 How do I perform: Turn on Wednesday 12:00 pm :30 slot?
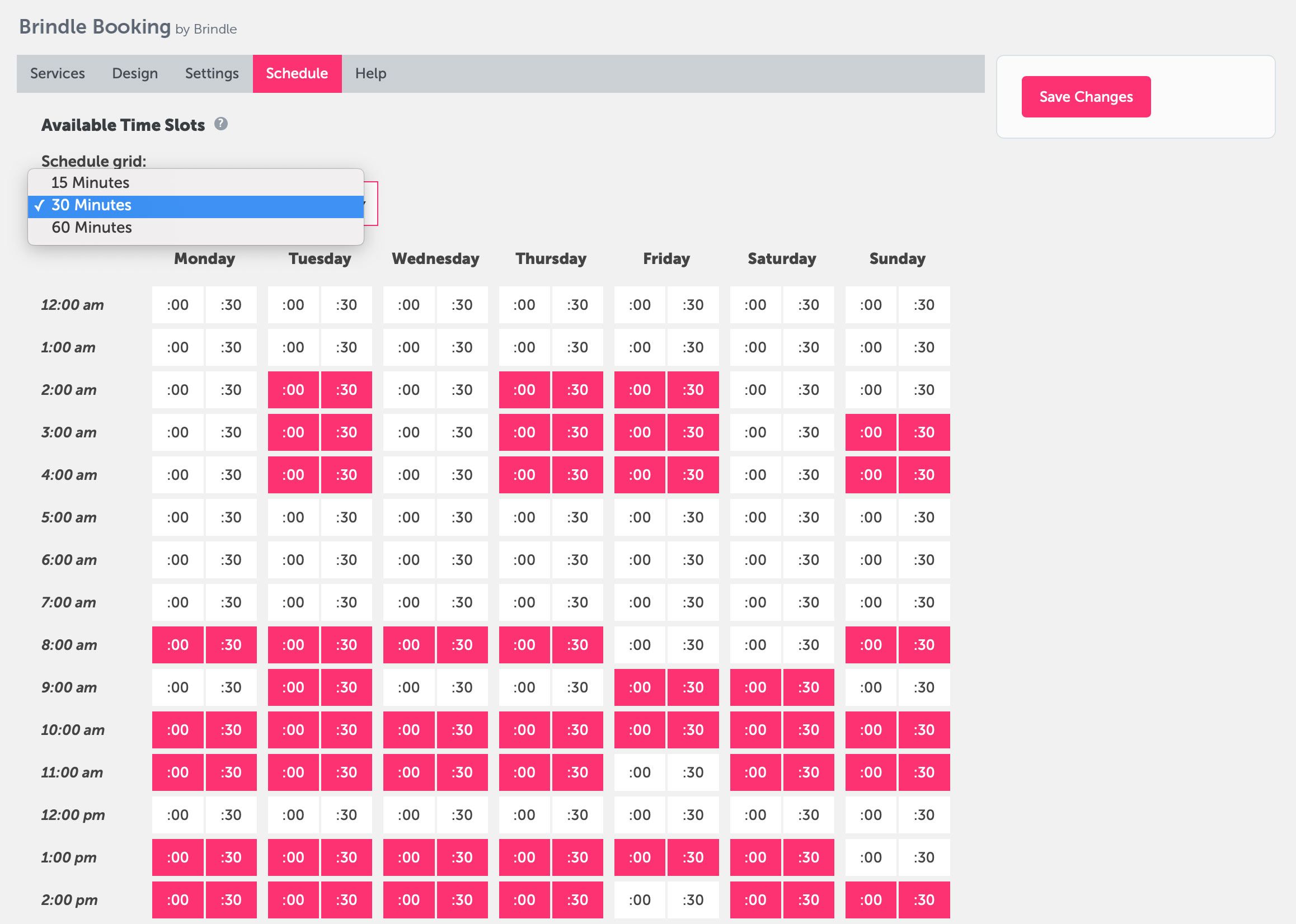click(x=462, y=815)
